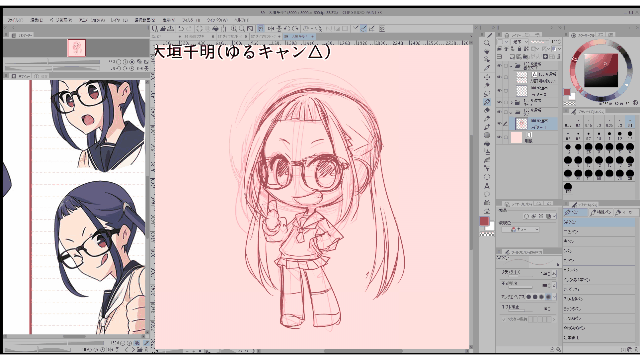Close the active canvas tab
Viewport: 640px width, 360px height.
(x=313, y=36)
